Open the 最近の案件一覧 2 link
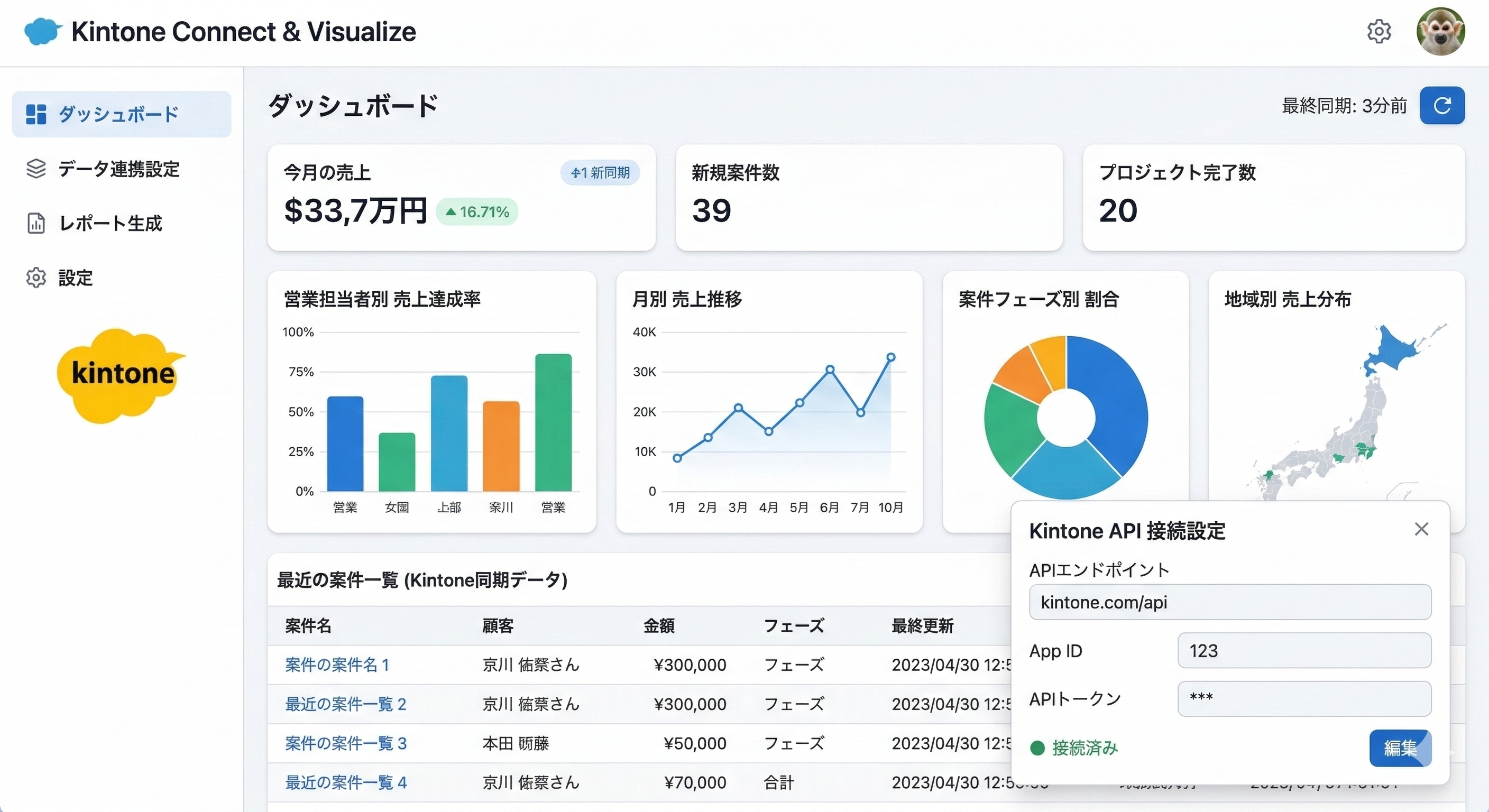The image size is (1489, 812). click(346, 704)
